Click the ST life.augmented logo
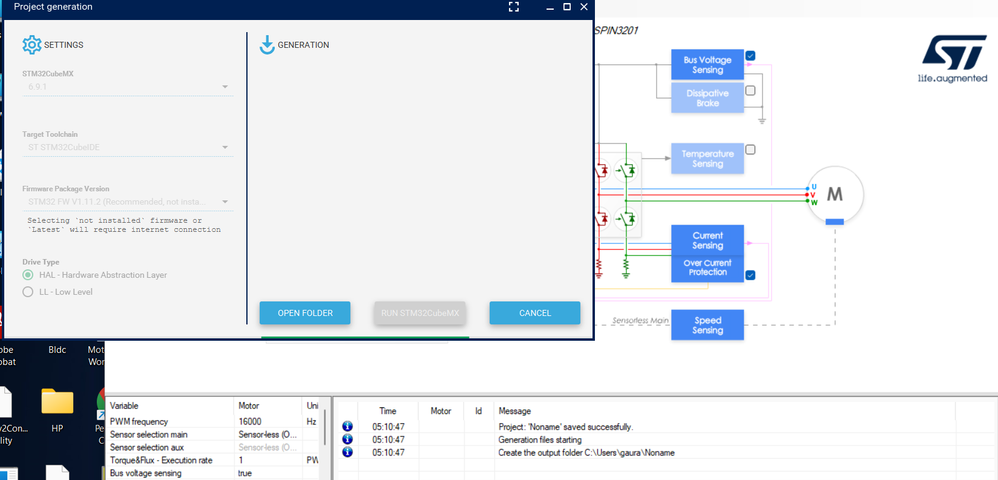 [952, 59]
